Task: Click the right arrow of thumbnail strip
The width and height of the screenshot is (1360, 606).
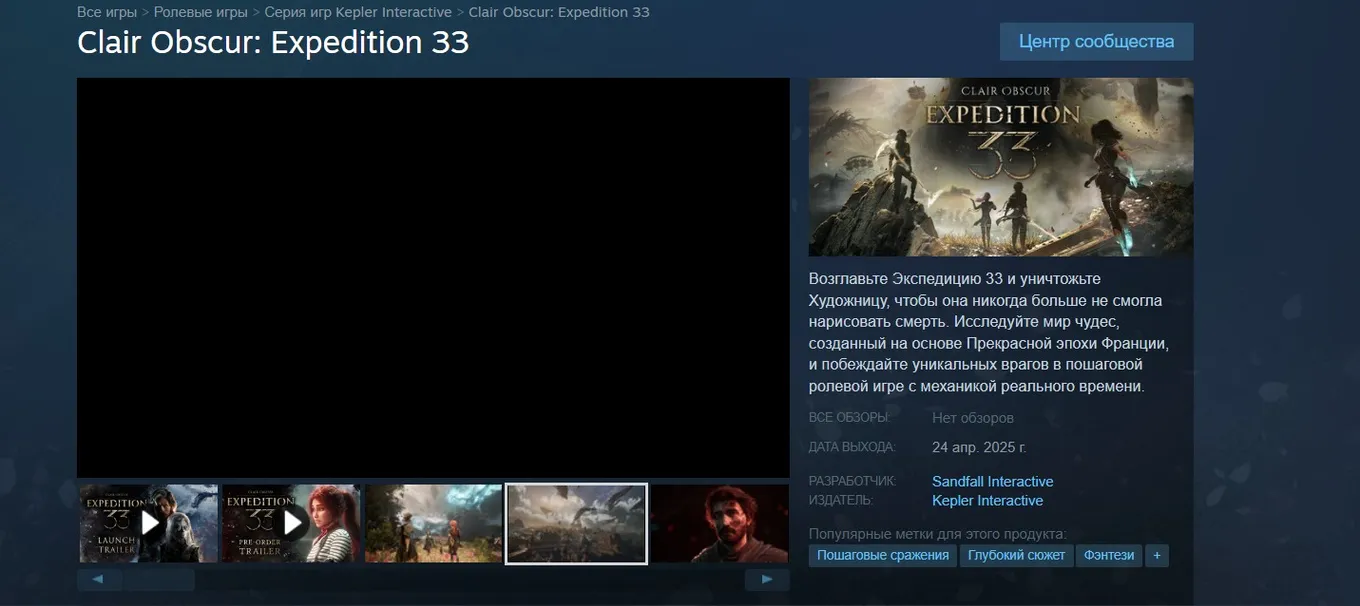Action: (x=767, y=579)
